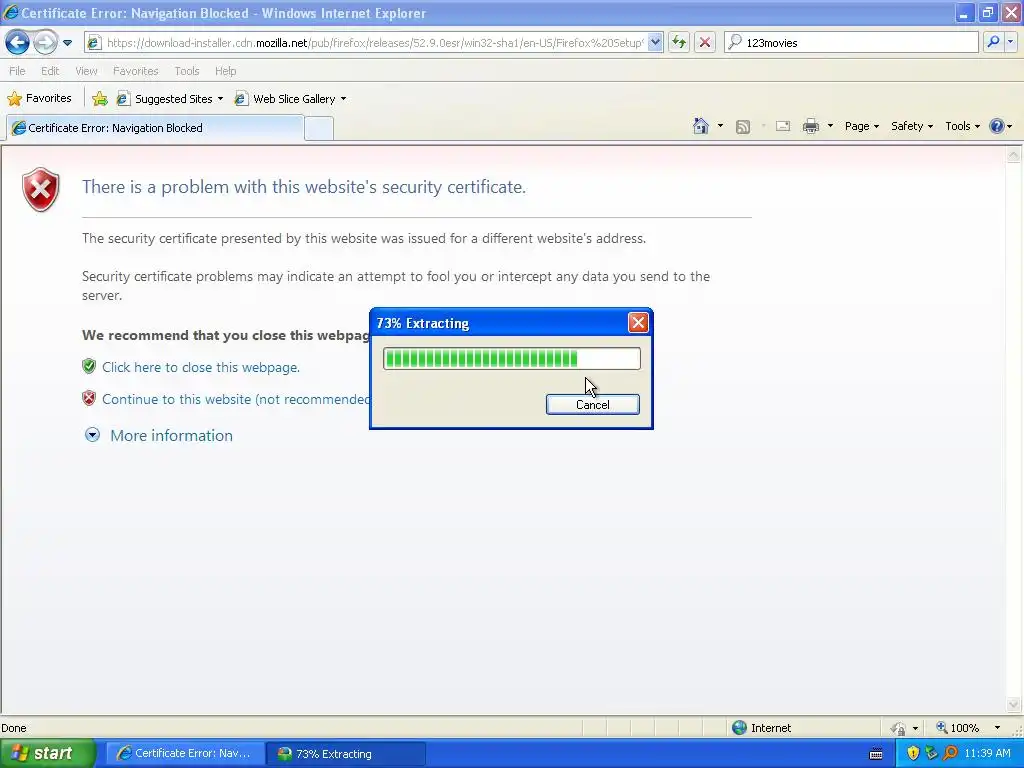
Task: Click the browser Back arrow button
Action: (x=18, y=43)
